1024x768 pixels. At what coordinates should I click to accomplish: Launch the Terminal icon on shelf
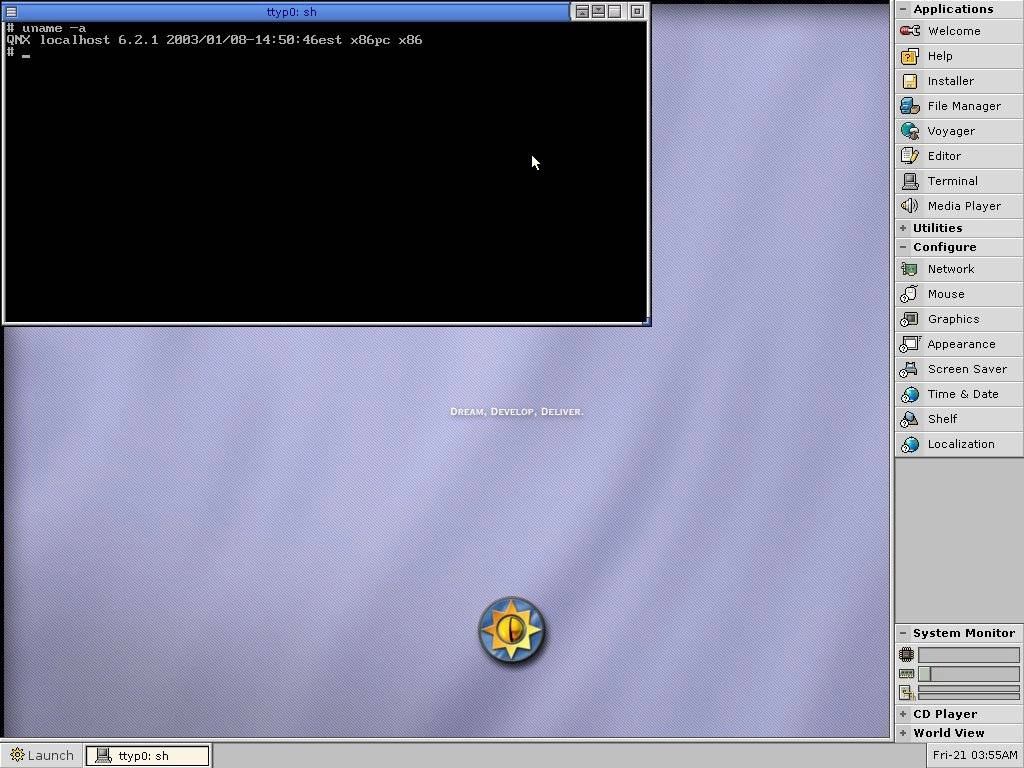[x=910, y=181]
